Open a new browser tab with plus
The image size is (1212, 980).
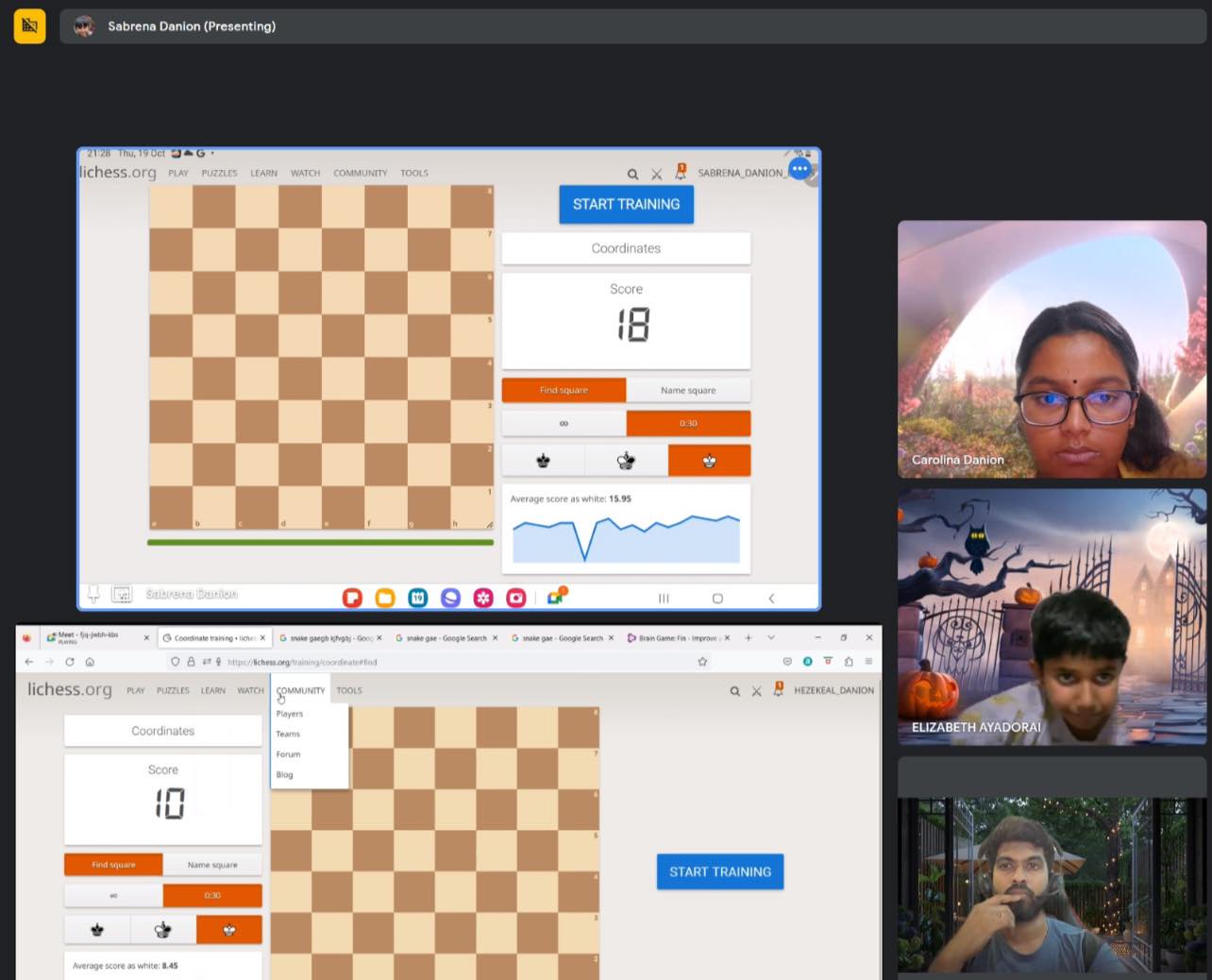point(748,638)
